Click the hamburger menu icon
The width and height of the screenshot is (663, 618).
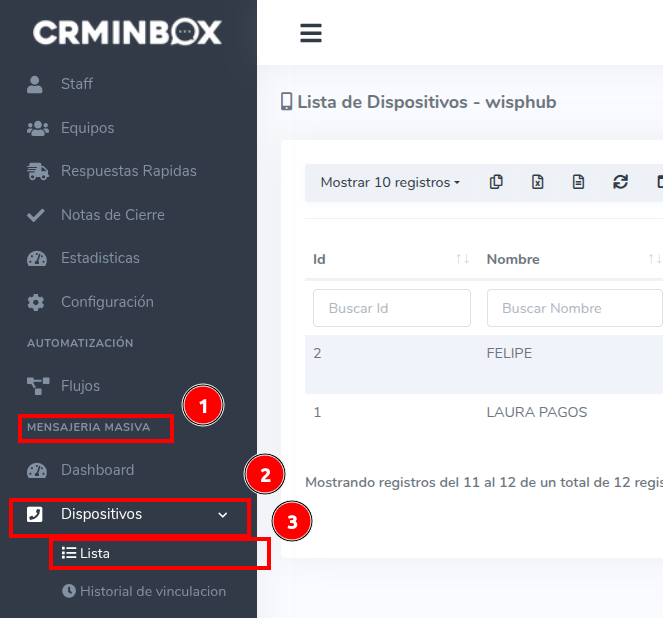tap(311, 33)
